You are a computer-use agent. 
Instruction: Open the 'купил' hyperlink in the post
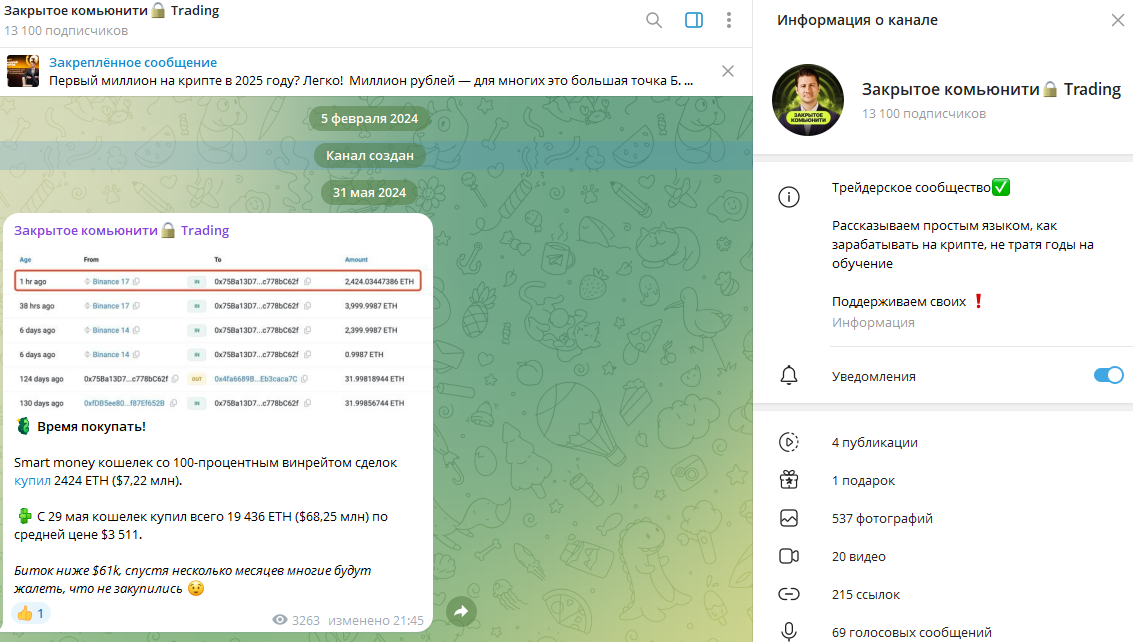point(32,480)
